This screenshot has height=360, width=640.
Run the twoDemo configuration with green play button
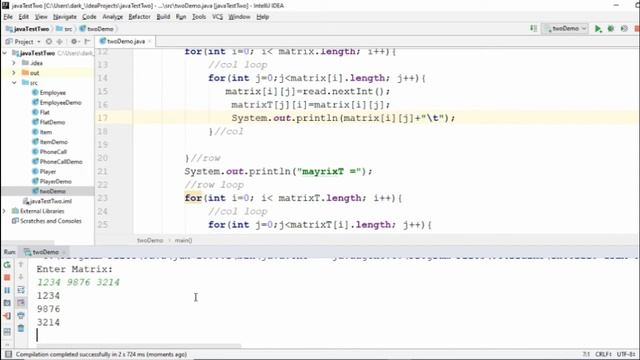[x=598, y=29]
